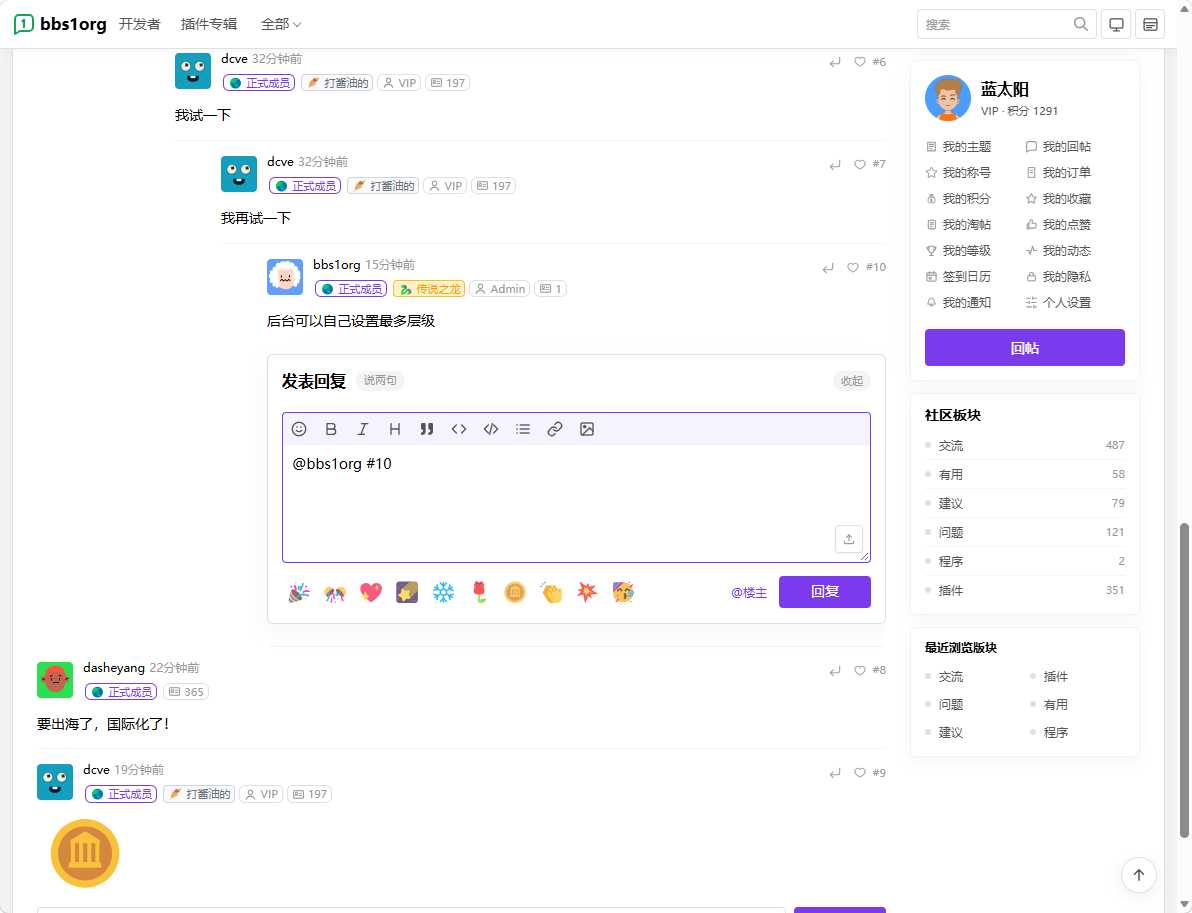Open the emoji picker in the editor toolbar
1192x913 pixels.
point(299,430)
